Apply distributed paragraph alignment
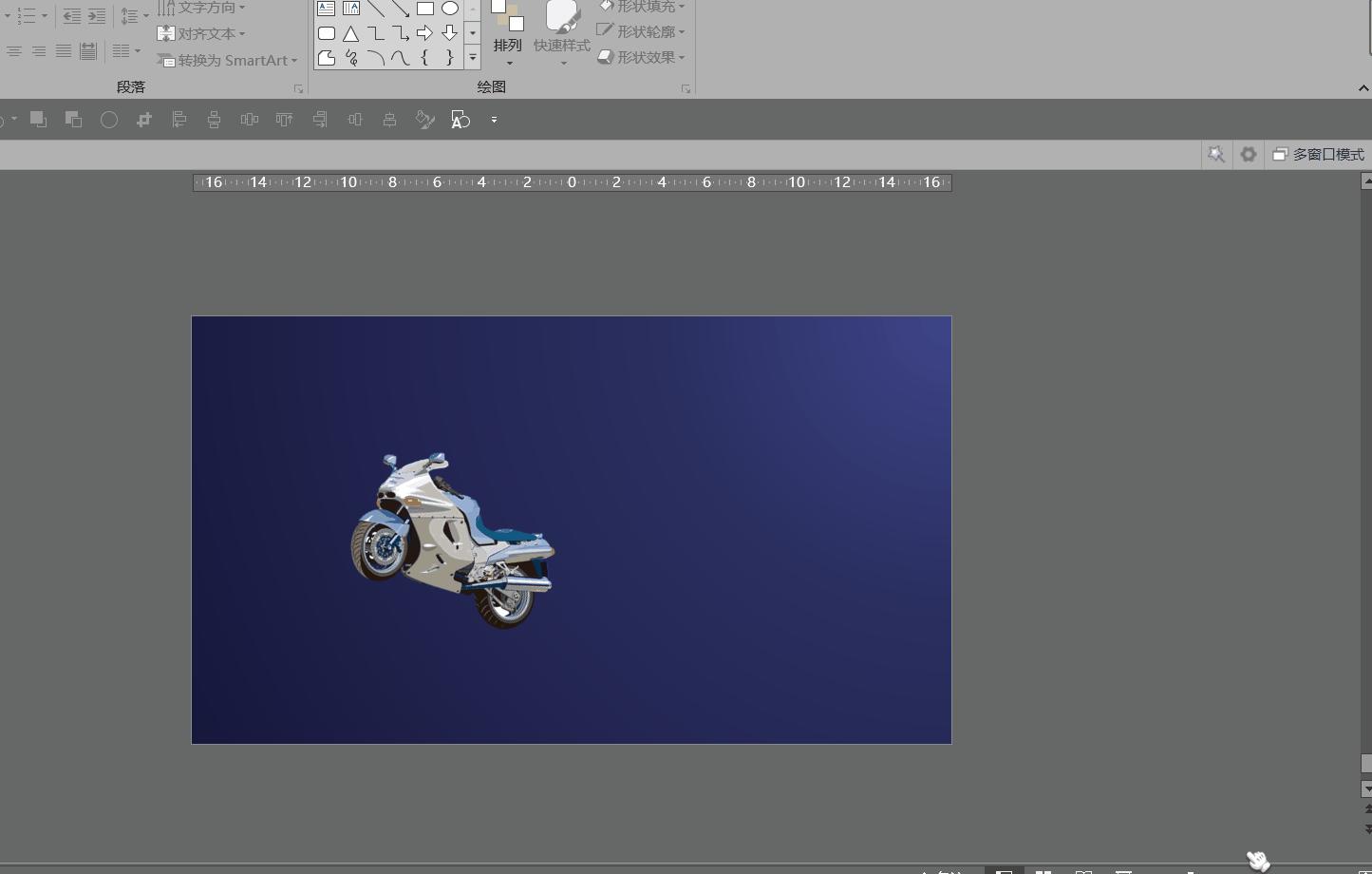 click(x=88, y=51)
